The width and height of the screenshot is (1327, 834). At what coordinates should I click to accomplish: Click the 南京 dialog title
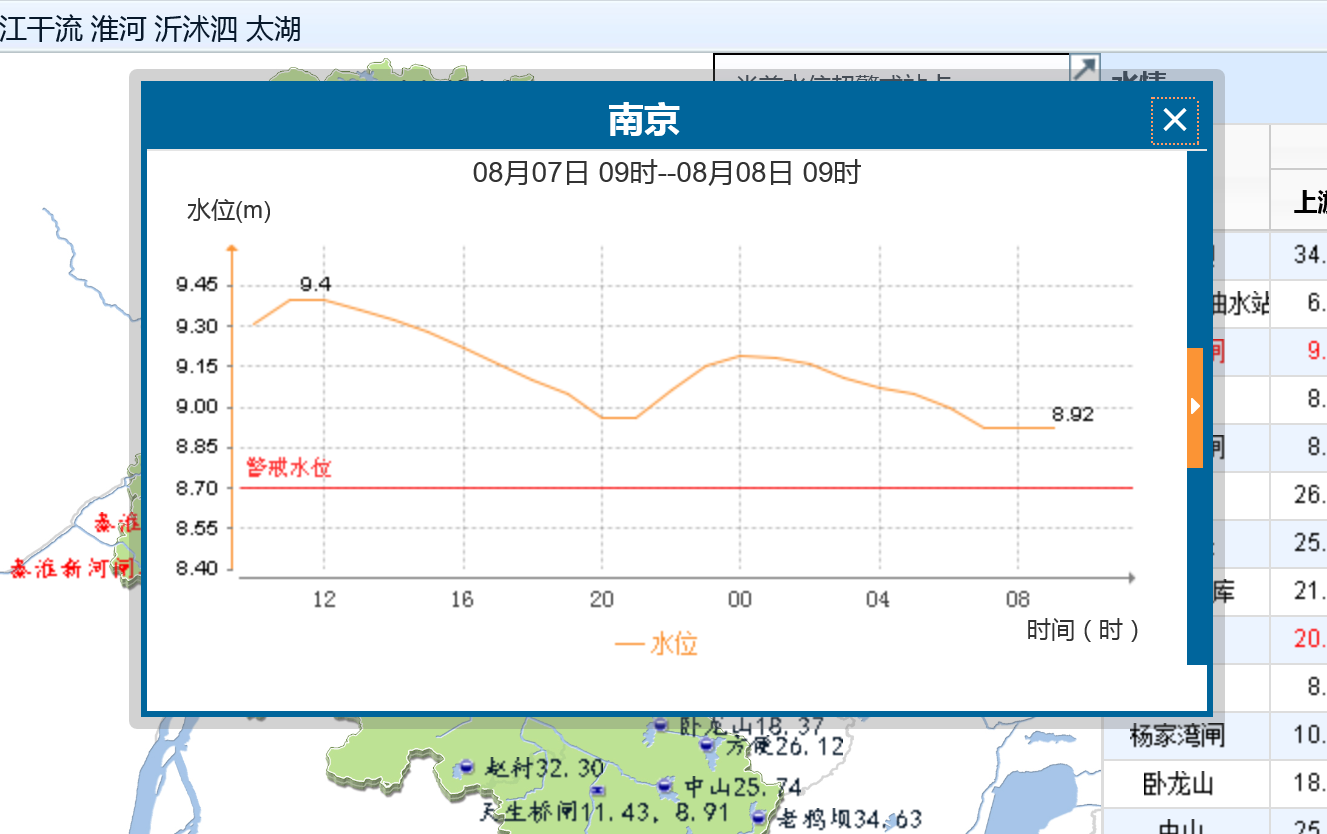(x=644, y=120)
